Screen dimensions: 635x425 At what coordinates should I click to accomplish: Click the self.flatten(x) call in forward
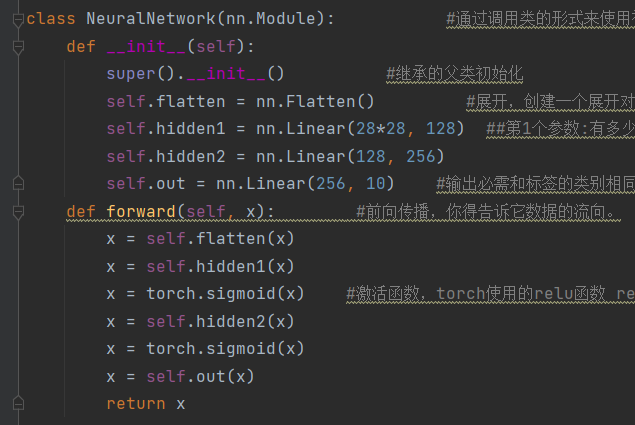[x=220, y=239]
